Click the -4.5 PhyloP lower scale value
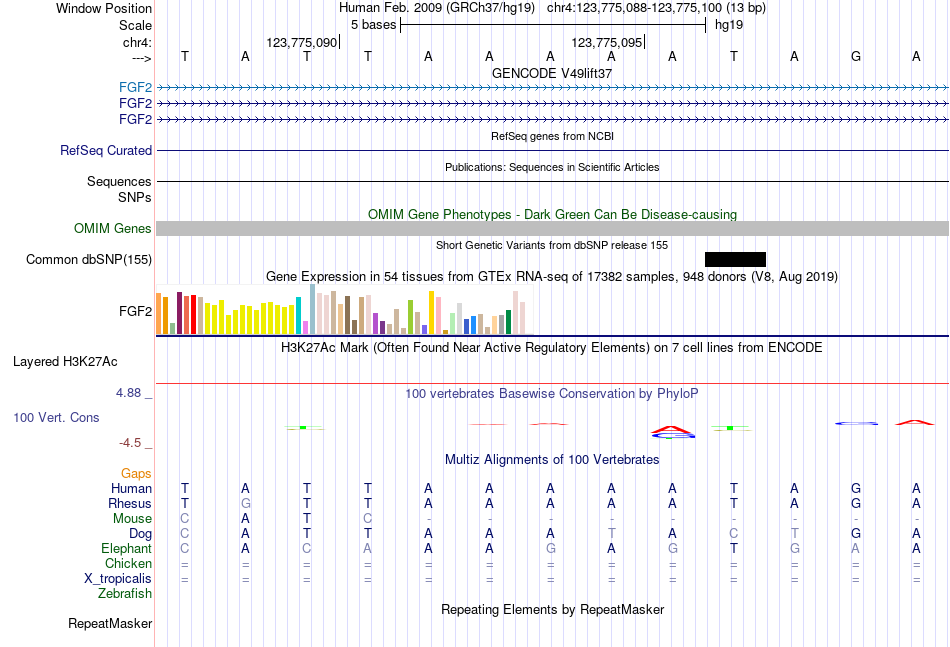950x647 pixels. (x=130, y=443)
